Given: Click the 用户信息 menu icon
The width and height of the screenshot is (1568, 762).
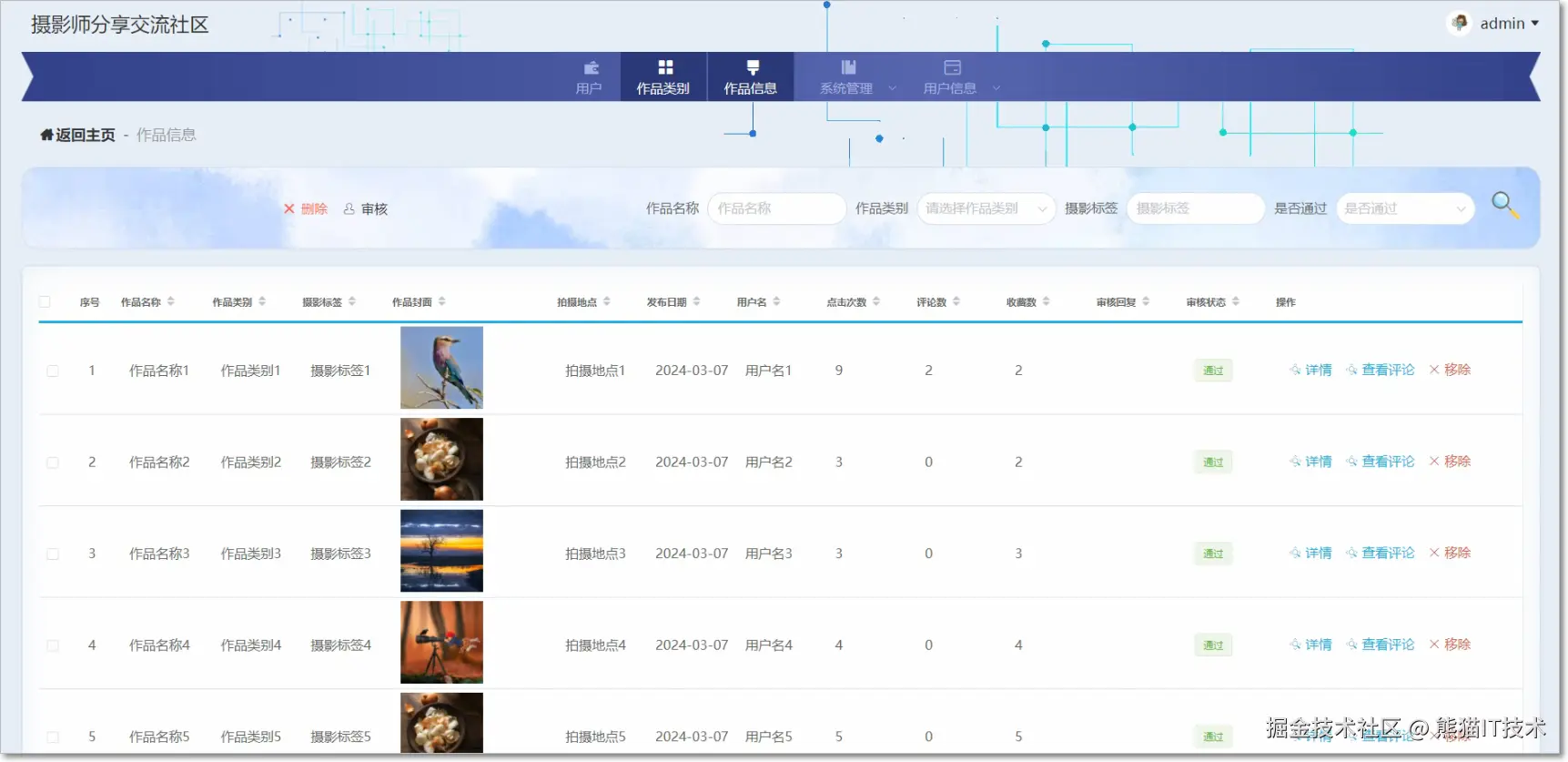Looking at the screenshot, I should [953, 67].
